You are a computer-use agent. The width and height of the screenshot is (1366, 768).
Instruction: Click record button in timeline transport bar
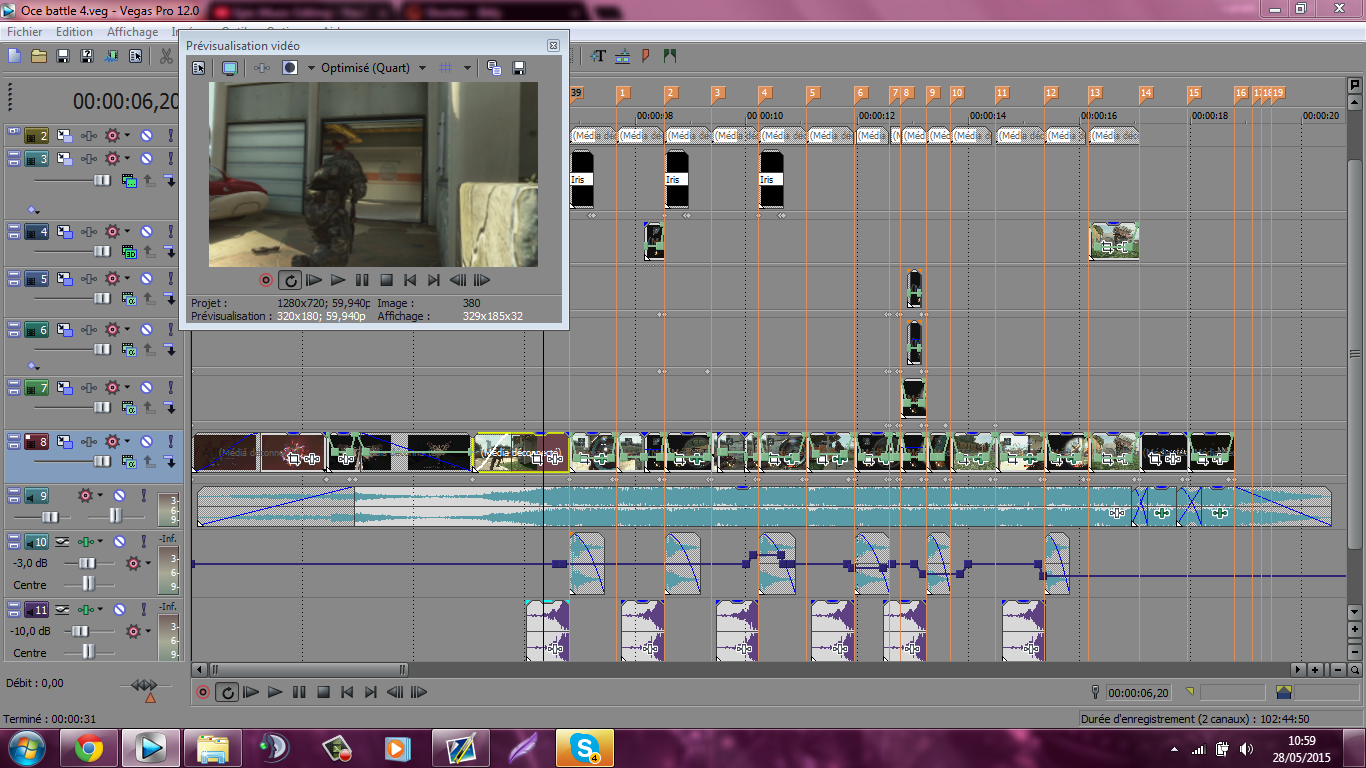203,692
